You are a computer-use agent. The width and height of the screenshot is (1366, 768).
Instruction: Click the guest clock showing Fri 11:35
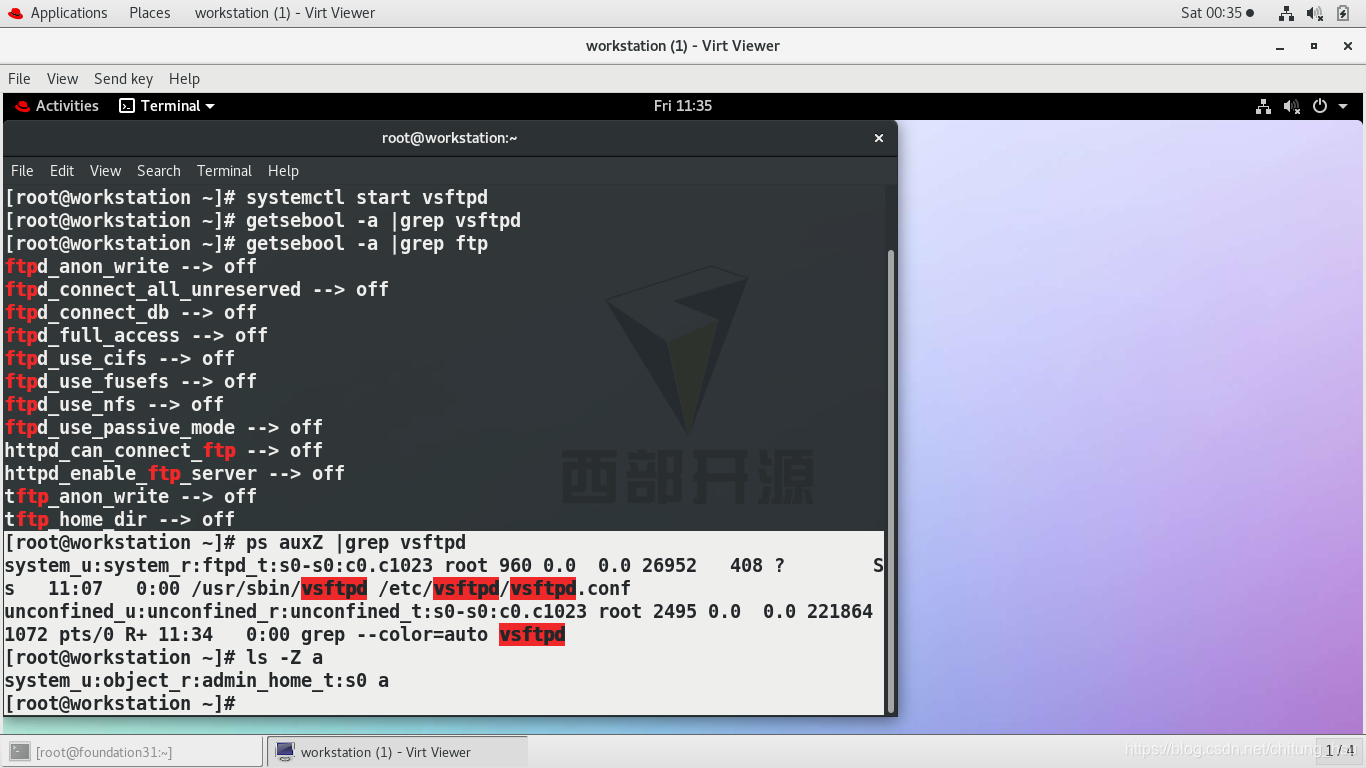tap(683, 106)
